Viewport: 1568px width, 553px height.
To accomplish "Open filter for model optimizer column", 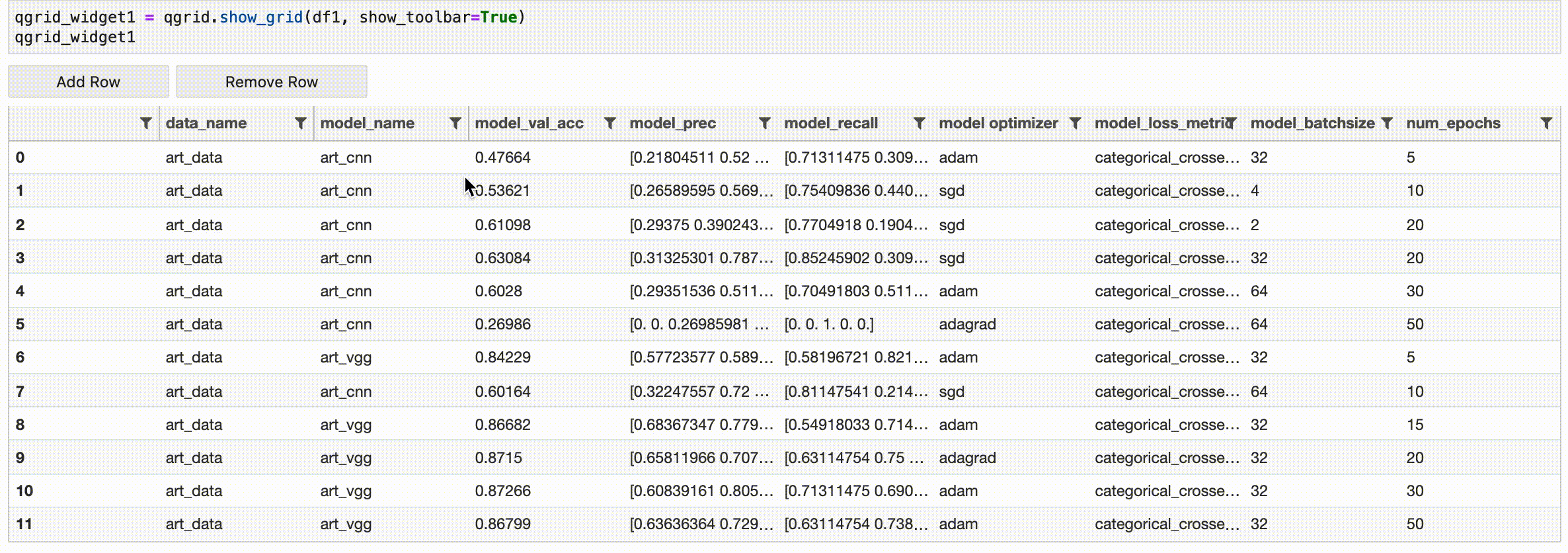I will point(1075,123).
